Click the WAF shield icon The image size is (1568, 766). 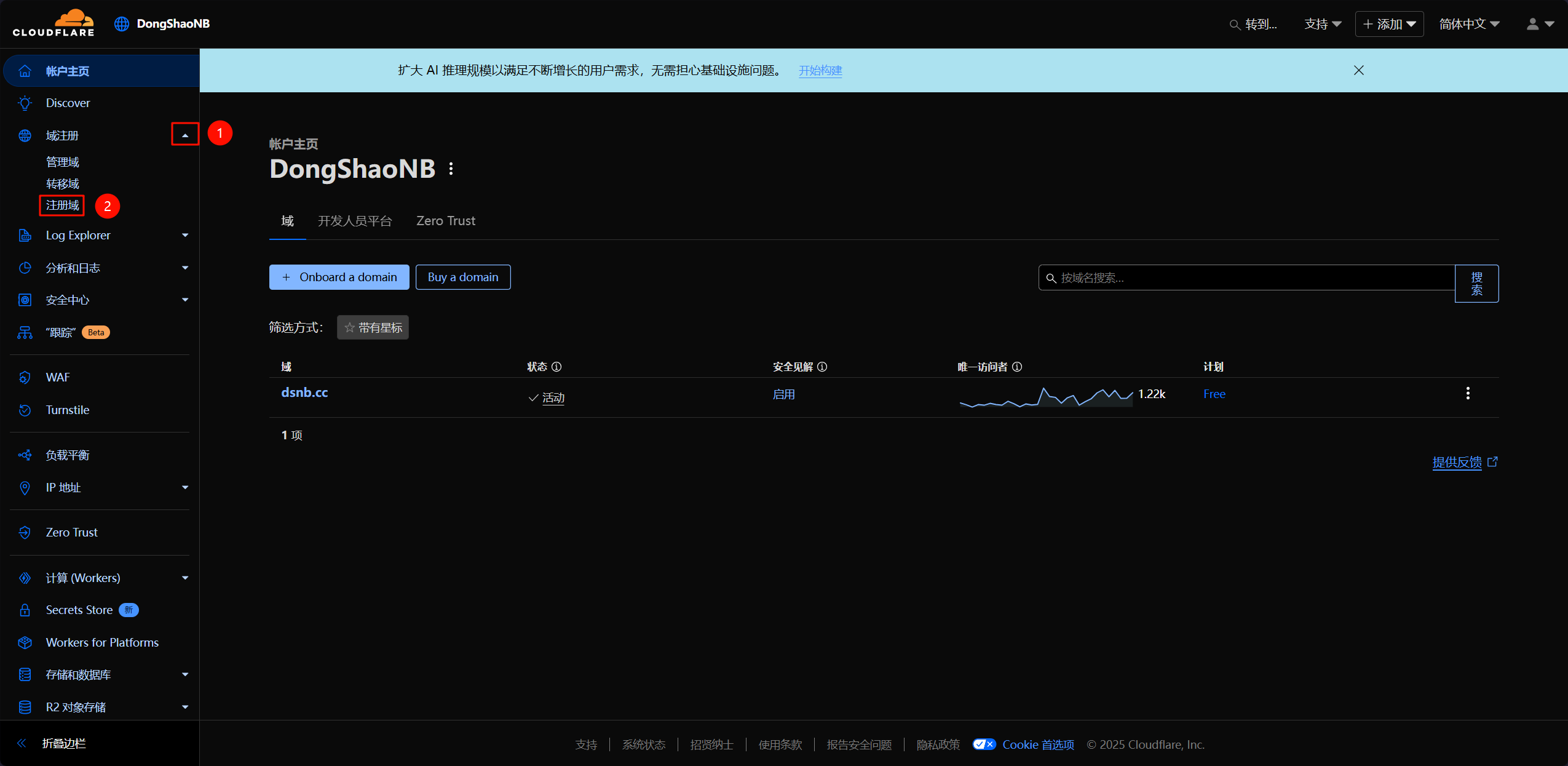coord(25,377)
